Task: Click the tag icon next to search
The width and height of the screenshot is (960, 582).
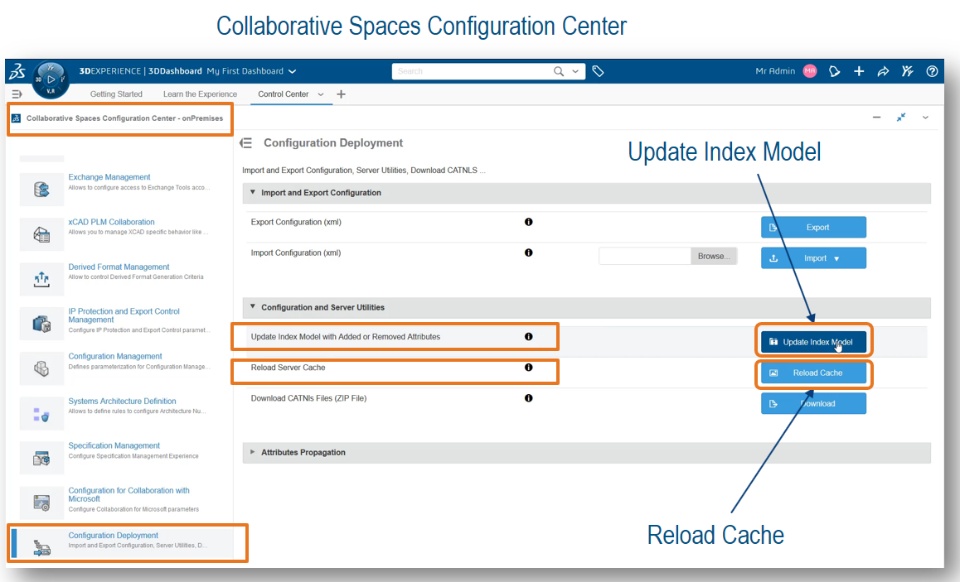Action: pos(598,72)
